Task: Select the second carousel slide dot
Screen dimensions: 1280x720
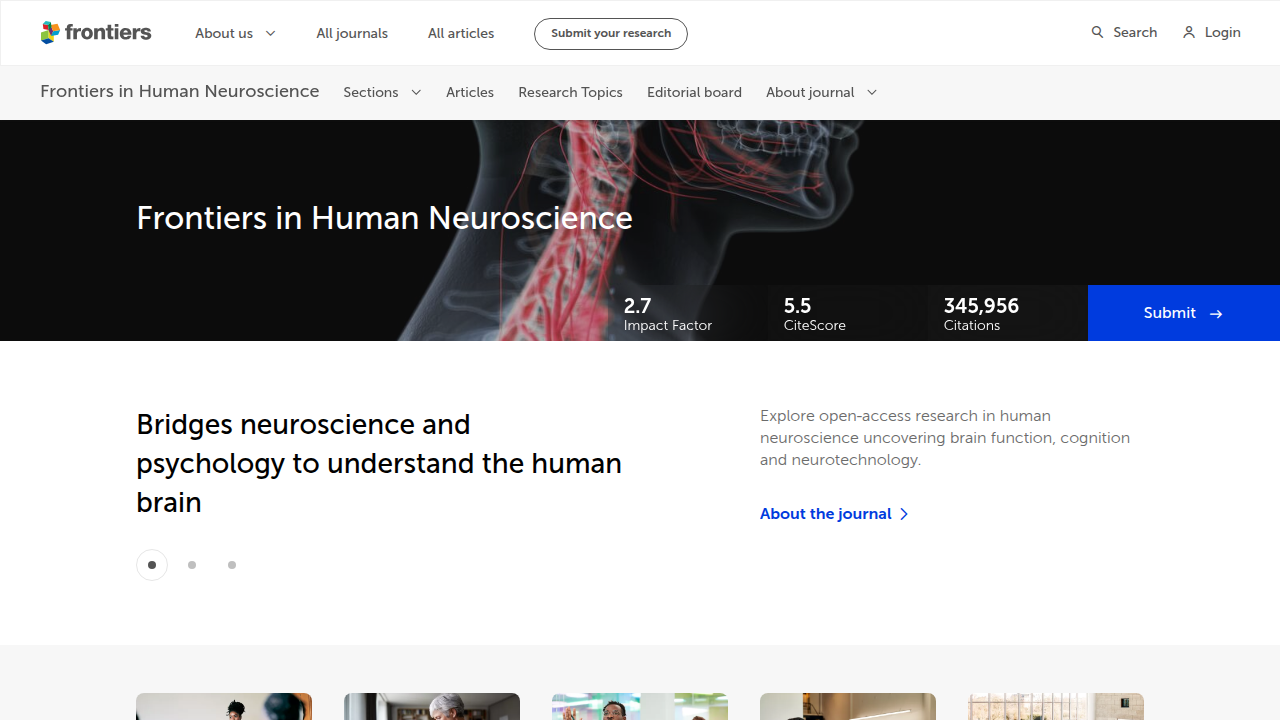Action: click(192, 565)
